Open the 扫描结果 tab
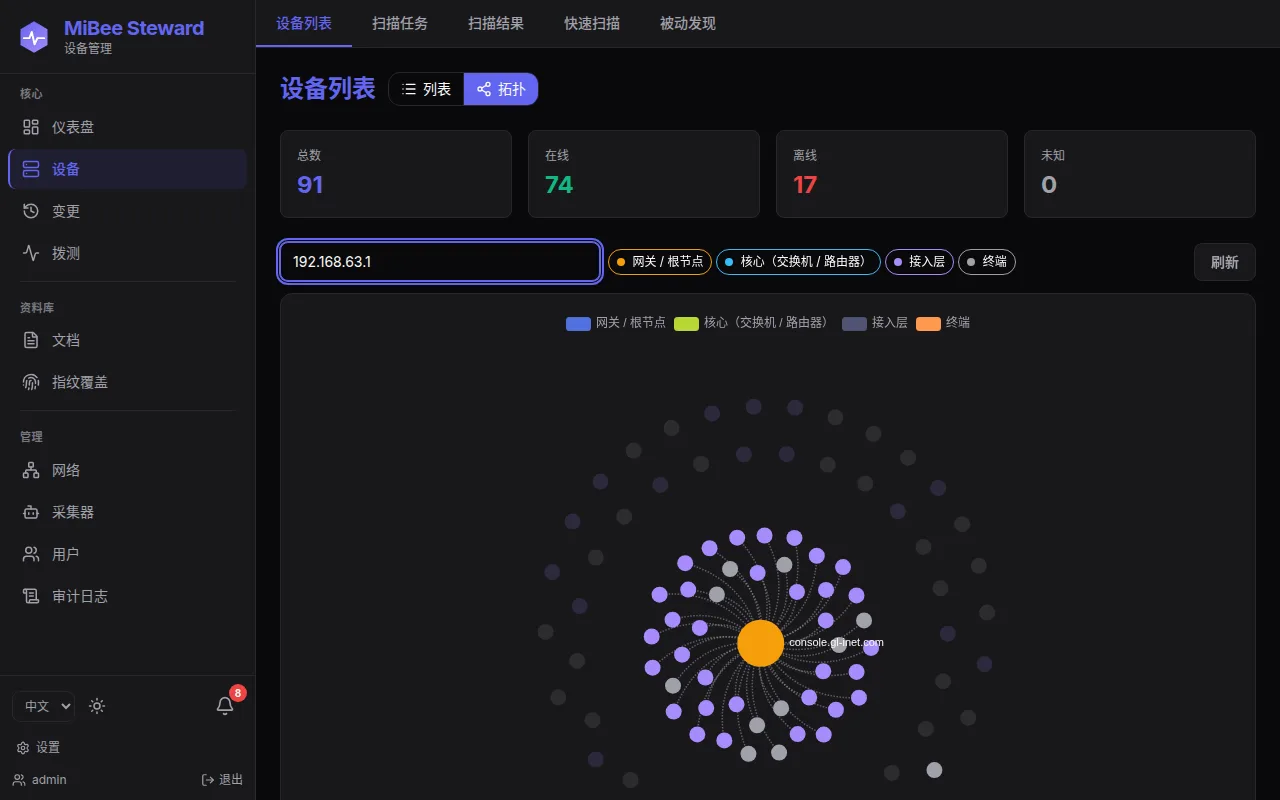The height and width of the screenshot is (800, 1280). pos(496,23)
